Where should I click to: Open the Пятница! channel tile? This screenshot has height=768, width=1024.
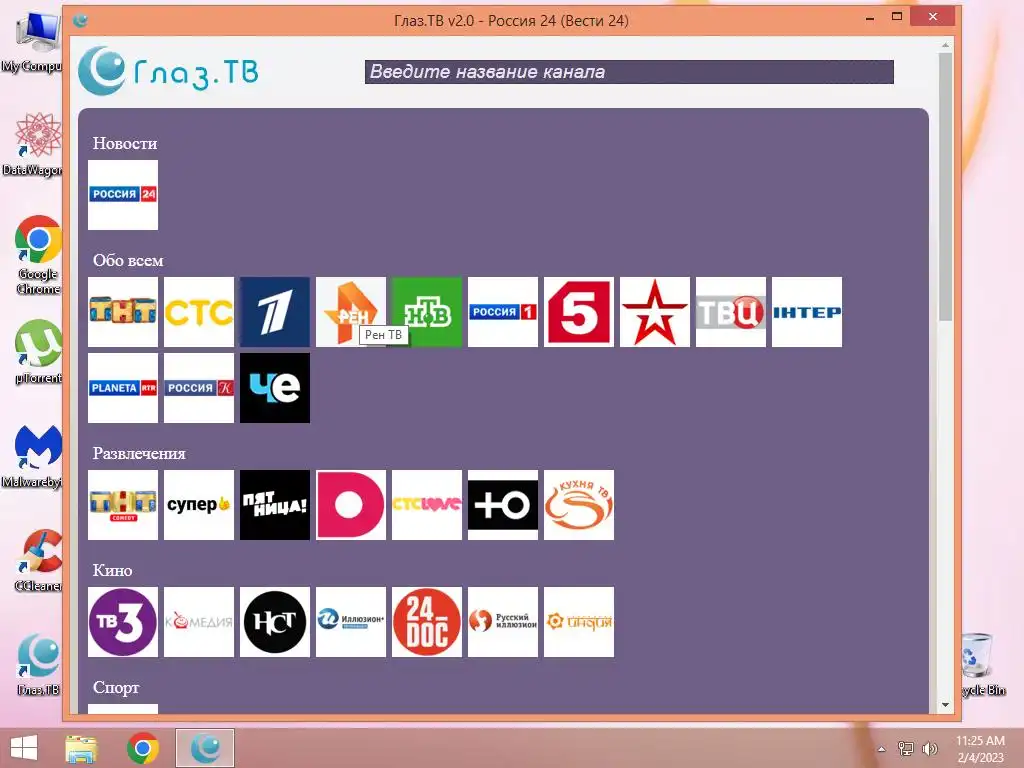tap(275, 505)
